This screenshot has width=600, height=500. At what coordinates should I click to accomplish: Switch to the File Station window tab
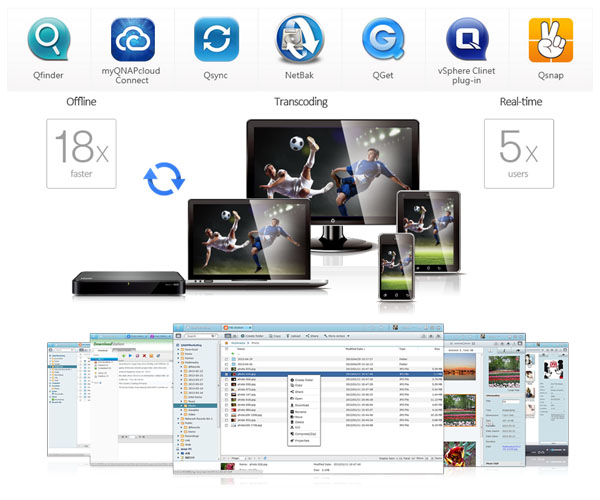236,328
